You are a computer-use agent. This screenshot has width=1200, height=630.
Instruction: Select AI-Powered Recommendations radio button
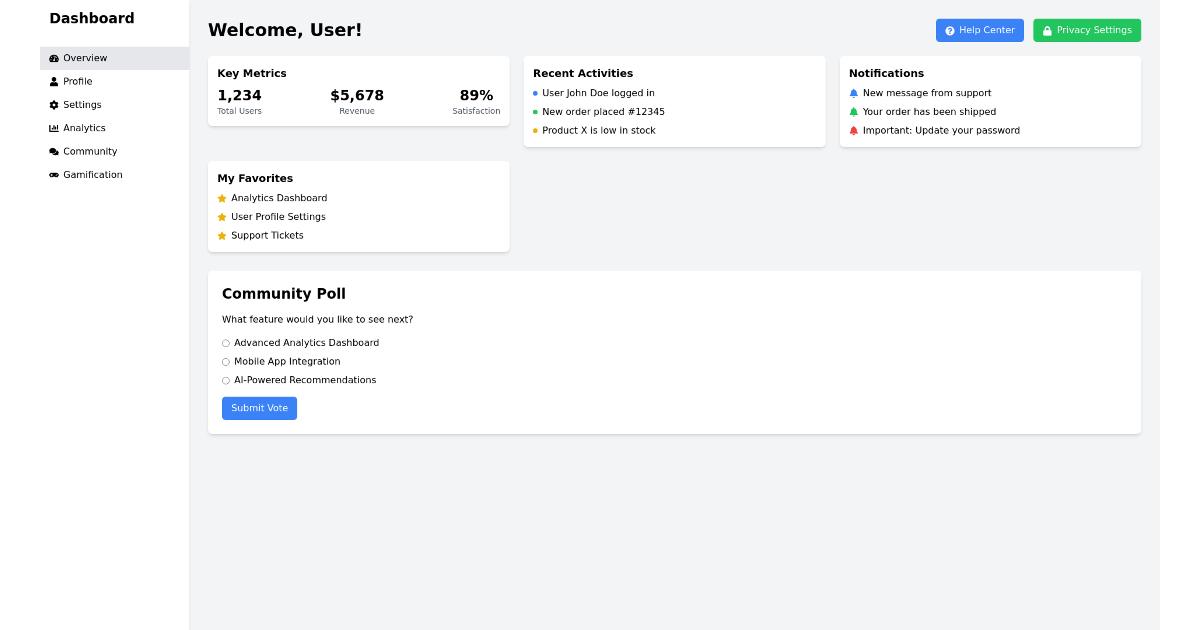click(x=225, y=380)
